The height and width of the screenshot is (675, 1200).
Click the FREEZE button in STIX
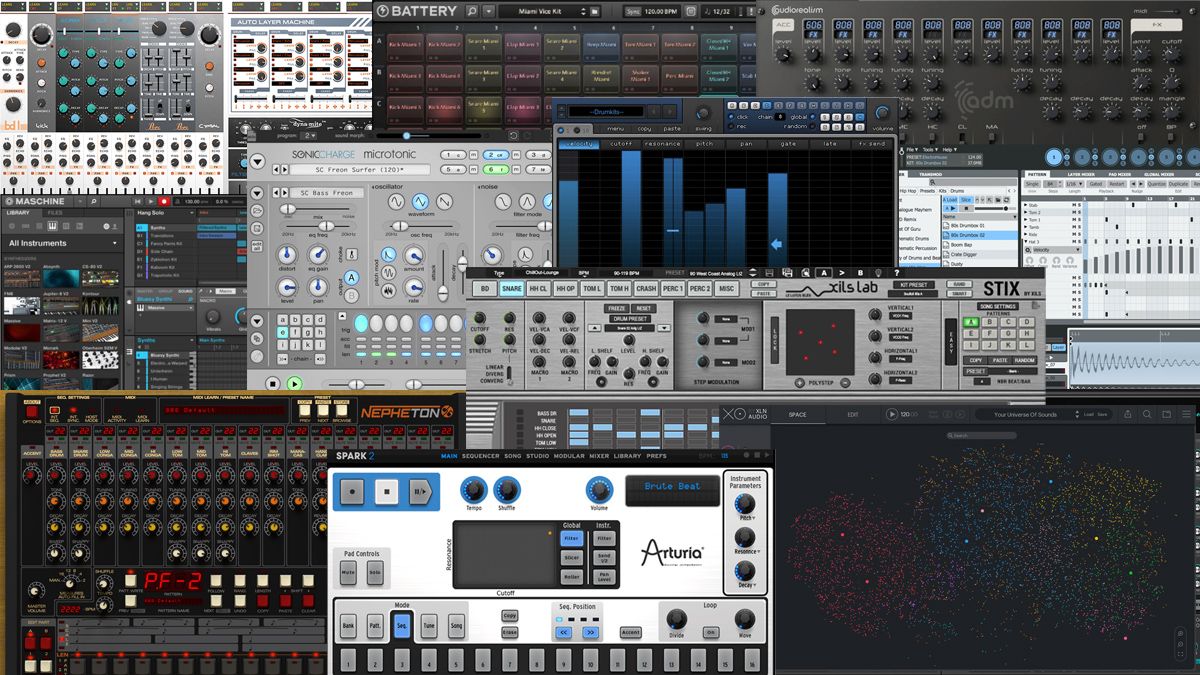(x=617, y=309)
